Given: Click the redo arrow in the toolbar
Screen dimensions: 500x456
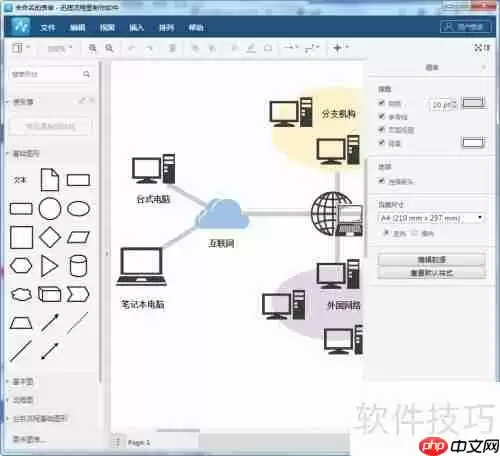Looking at the screenshot, I should (x=150, y=49).
